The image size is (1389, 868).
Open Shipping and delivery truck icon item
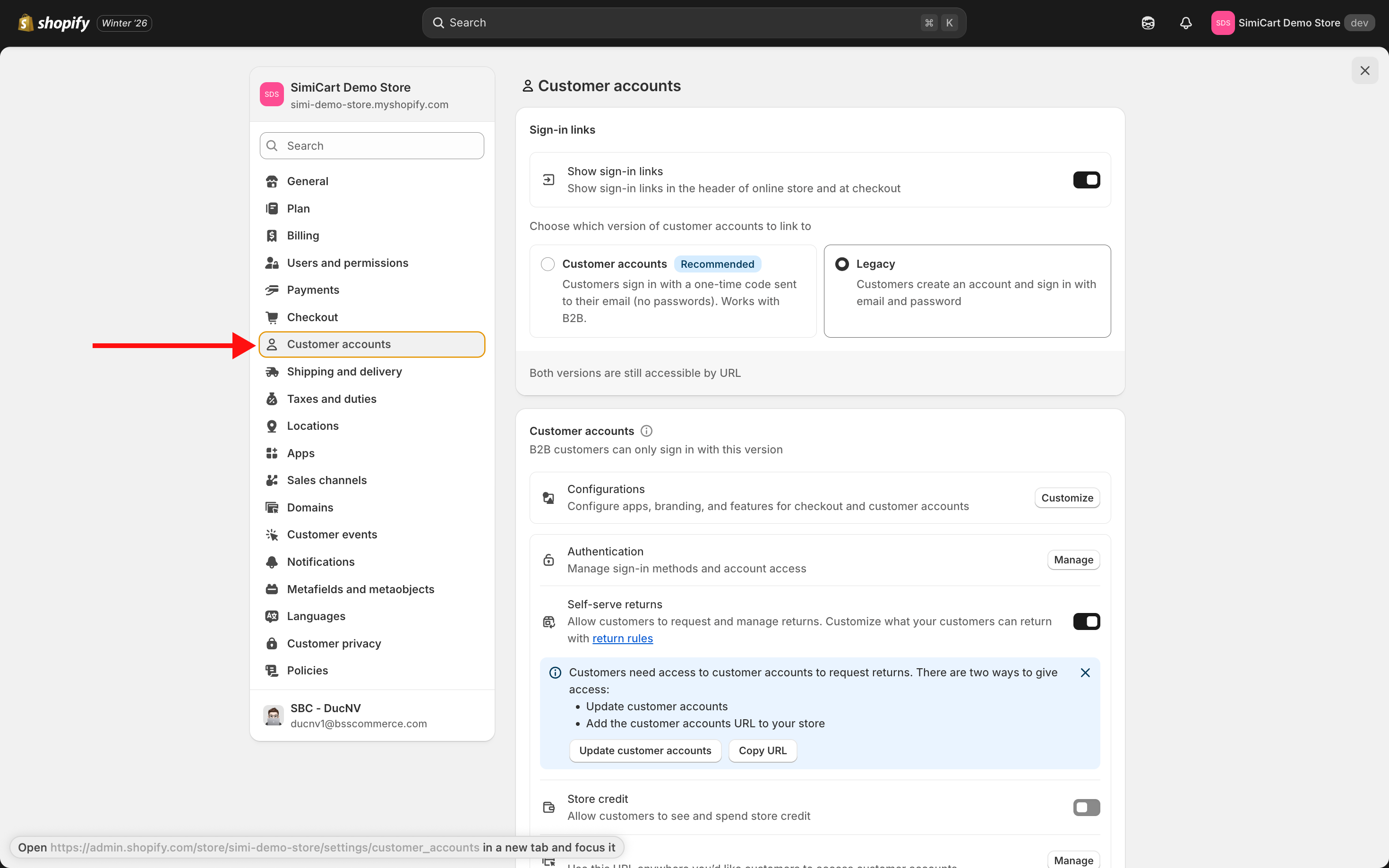click(272, 372)
